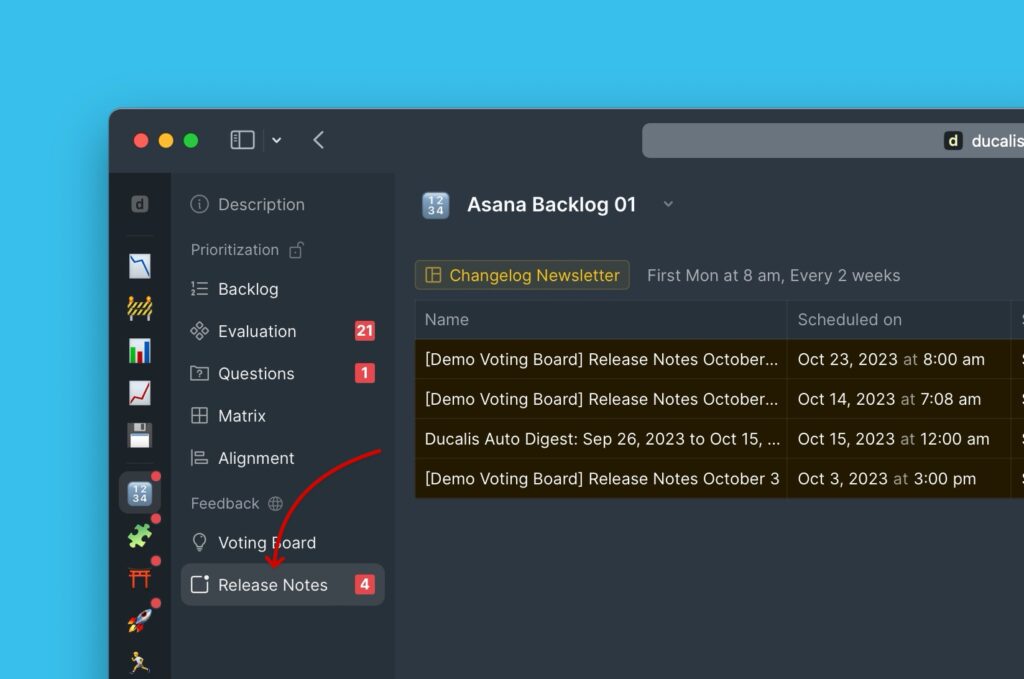
Task: Open the Voting Board section
Action: tap(267, 542)
